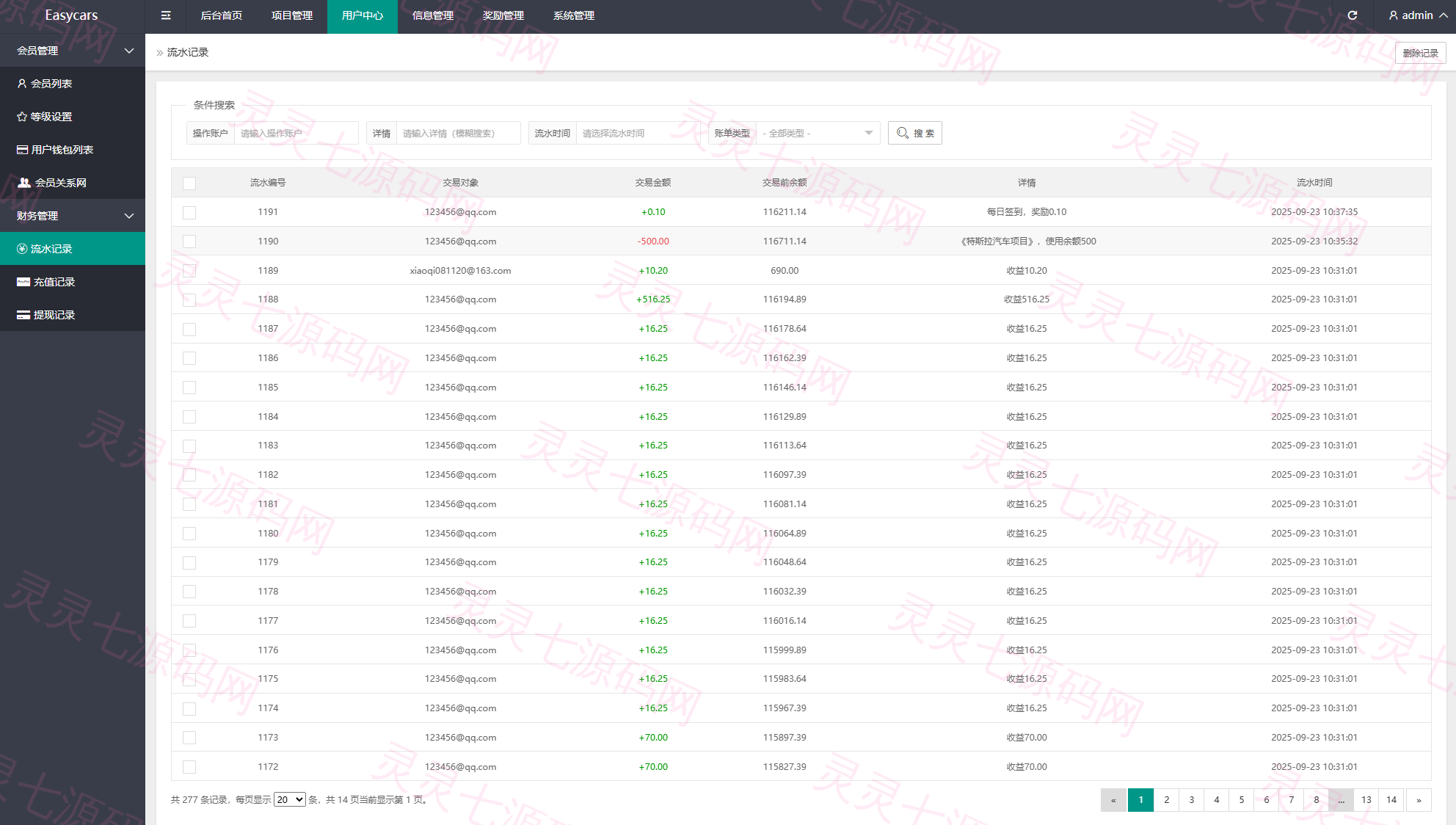
Task: Click the 搜索 search button
Action: pos(915,133)
